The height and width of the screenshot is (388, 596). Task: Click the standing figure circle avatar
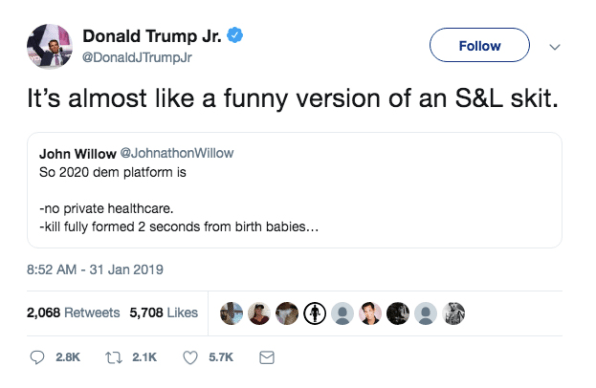pyautogui.click(x=315, y=314)
